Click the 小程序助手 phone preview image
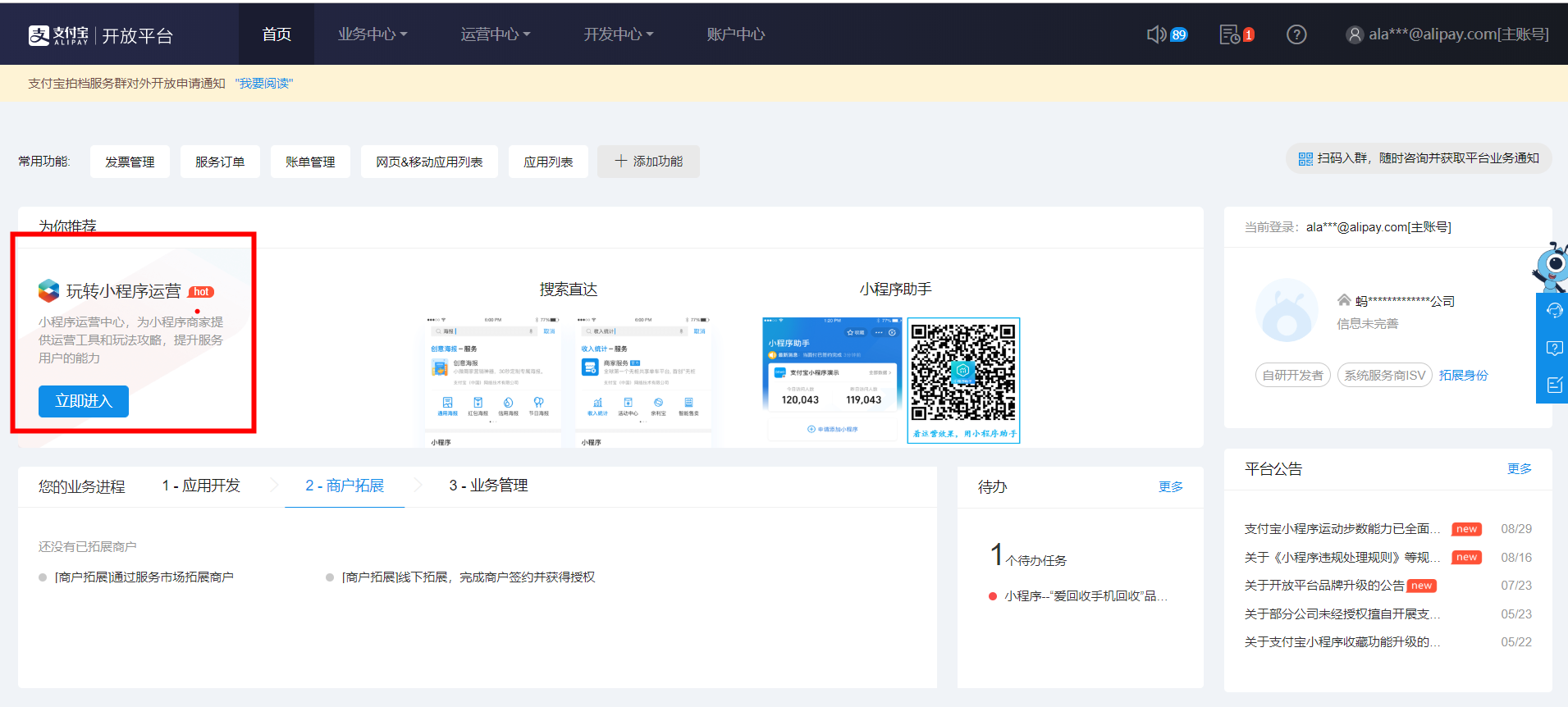The width and height of the screenshot is (1568, 707). click(x=831, y=379)
